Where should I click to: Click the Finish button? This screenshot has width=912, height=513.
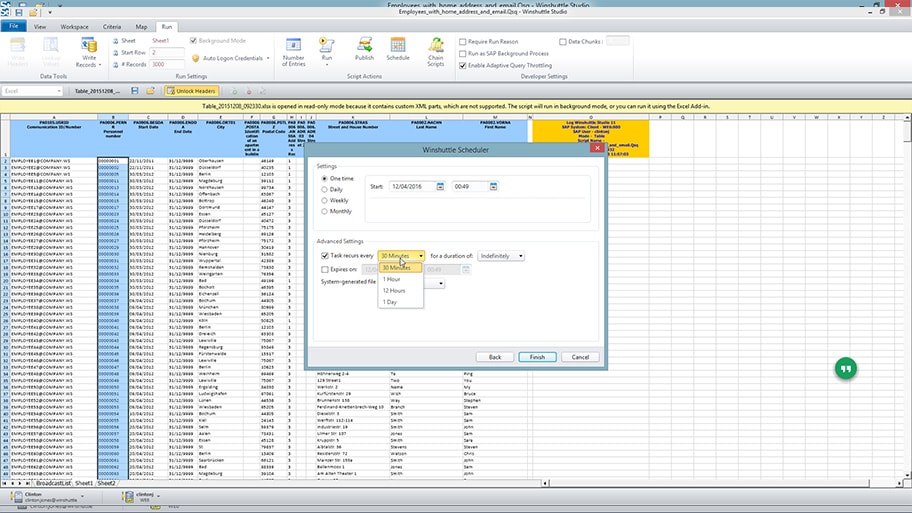(537, 357)
